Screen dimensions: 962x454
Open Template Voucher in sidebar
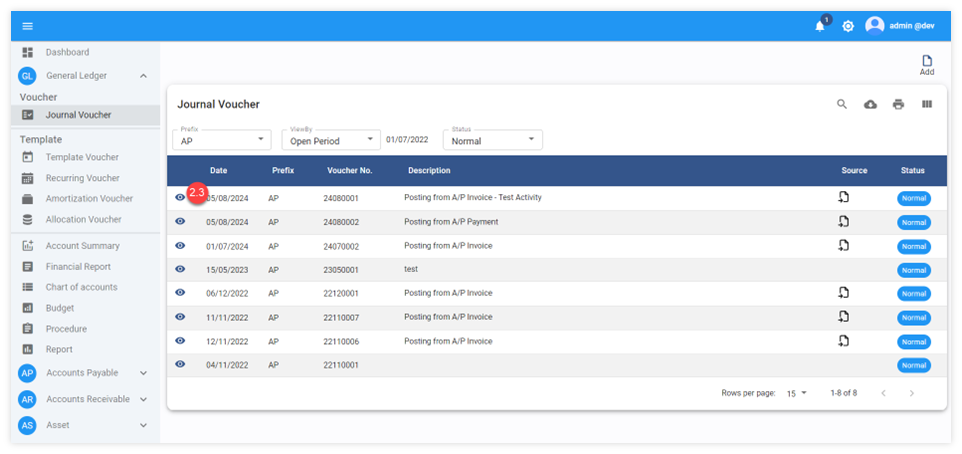point(81,157)
